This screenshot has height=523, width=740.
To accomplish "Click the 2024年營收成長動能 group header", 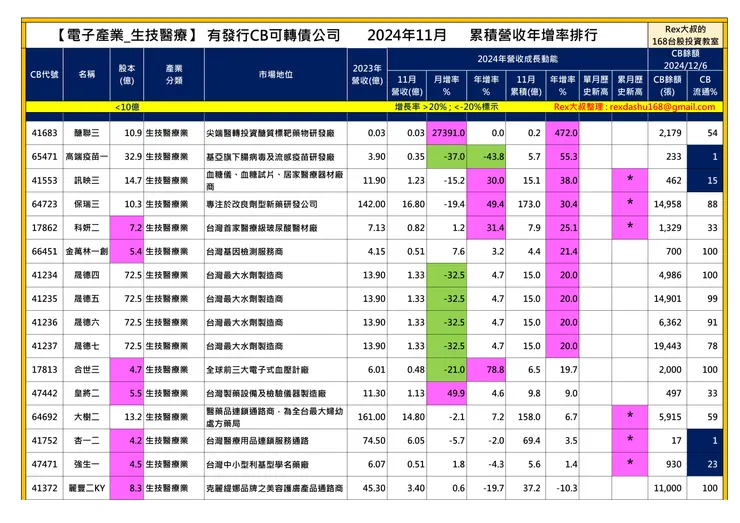I will tap(517, 59).
